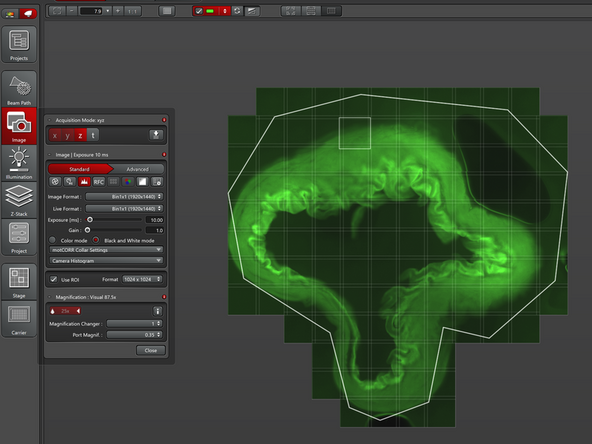The image size is (592, 444).
Task: Toggle the red histogram icon
Action: [84, 182]
